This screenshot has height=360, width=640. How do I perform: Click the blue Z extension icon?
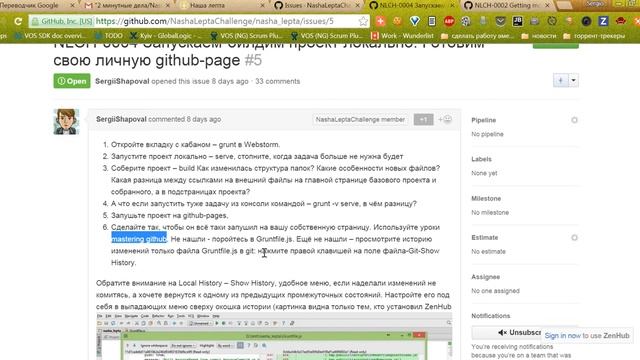[x=603, y=21]
